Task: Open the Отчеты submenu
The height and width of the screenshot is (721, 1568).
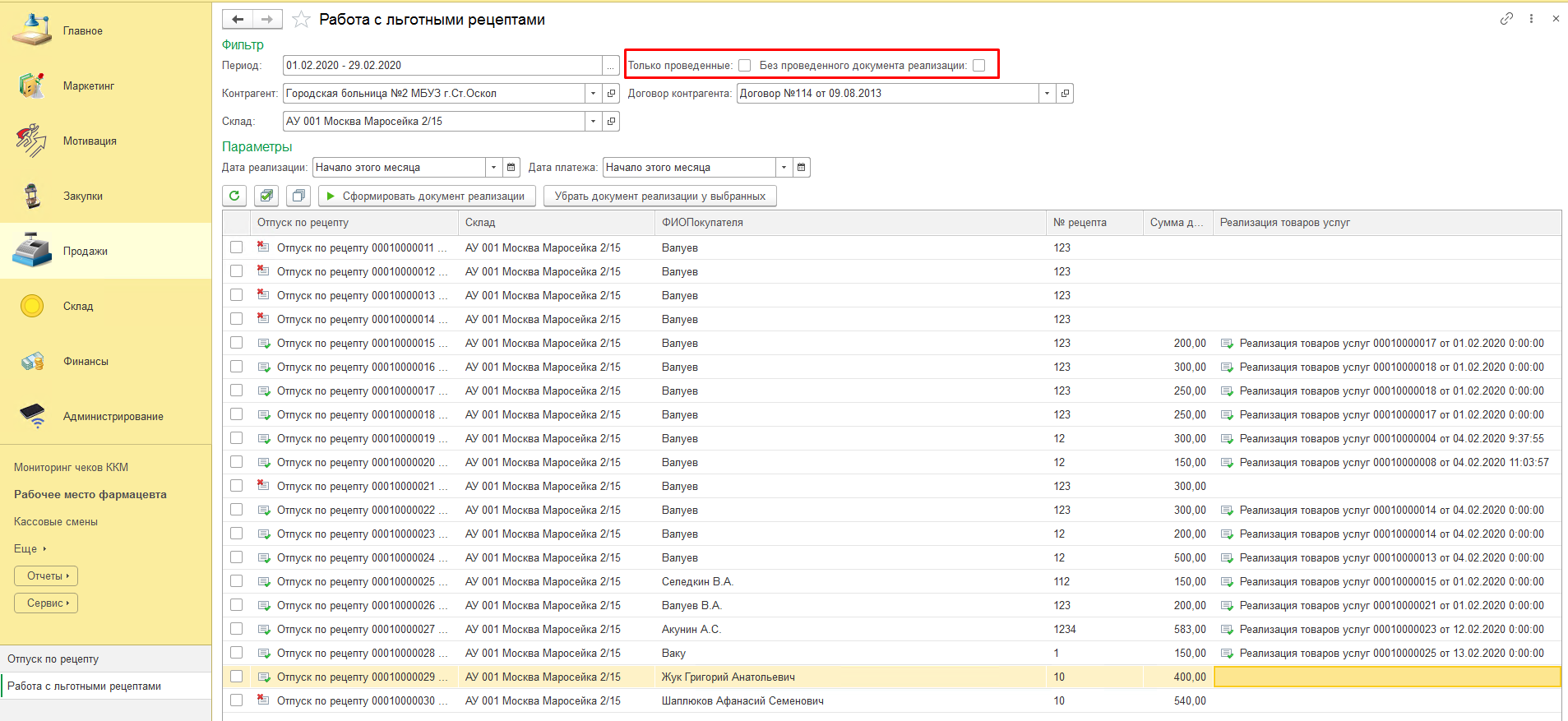Action: click(x=46, y=575)
